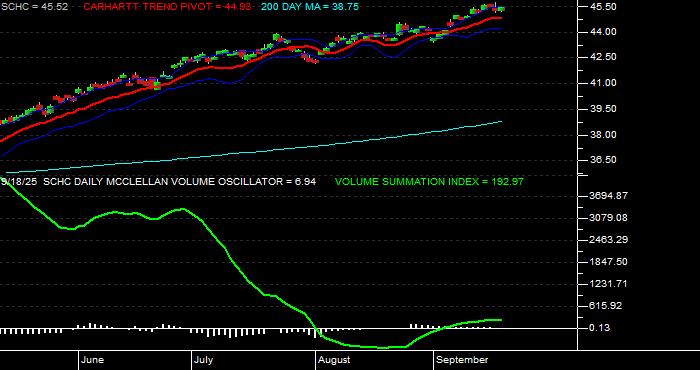Image resolution: width=700 pixels, height=370 pixels.
Task: Click the 0.13 zero-line axis value
Action: click(600, 328)
